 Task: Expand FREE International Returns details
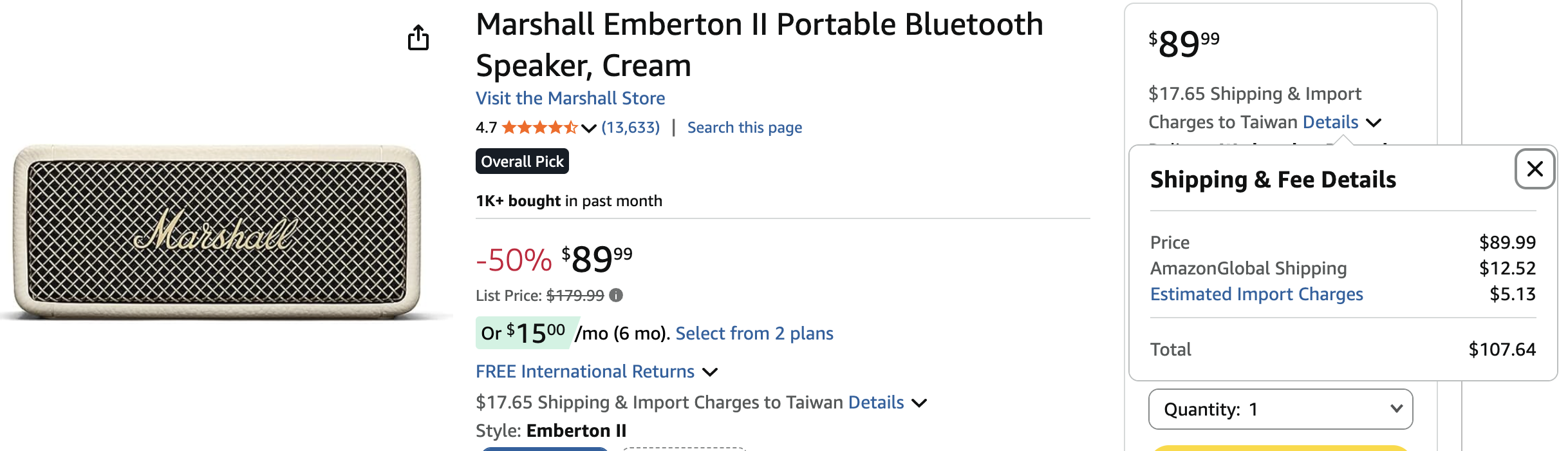point(584,371)
